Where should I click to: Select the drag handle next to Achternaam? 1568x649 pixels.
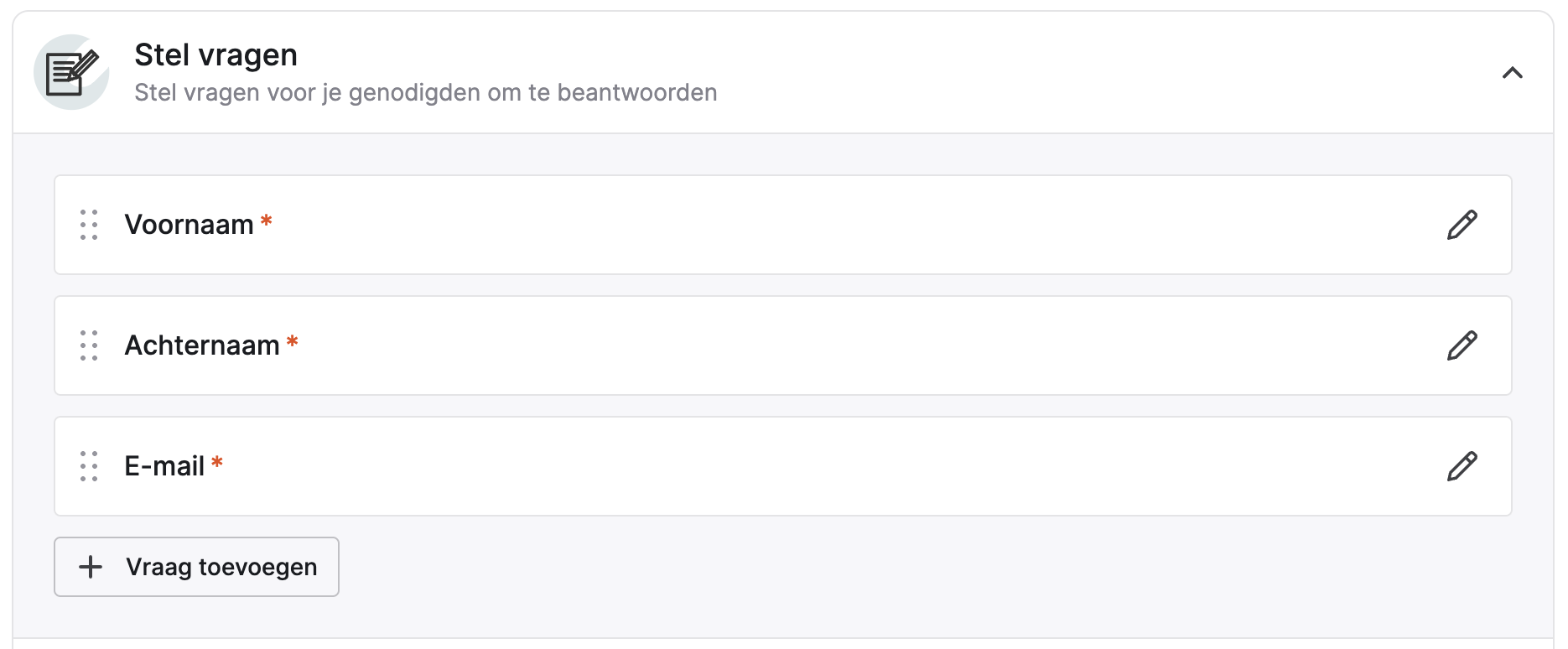tap(89, 345)
